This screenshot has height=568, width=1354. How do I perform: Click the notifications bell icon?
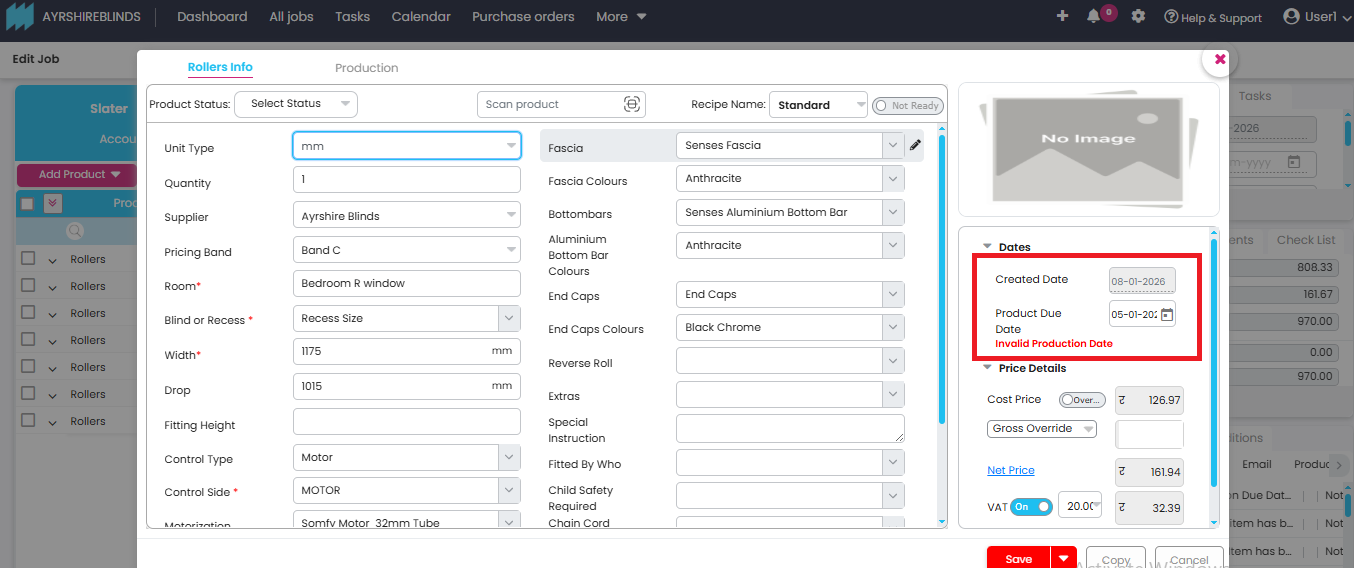pyautogui.click(x=1093, y=17)
